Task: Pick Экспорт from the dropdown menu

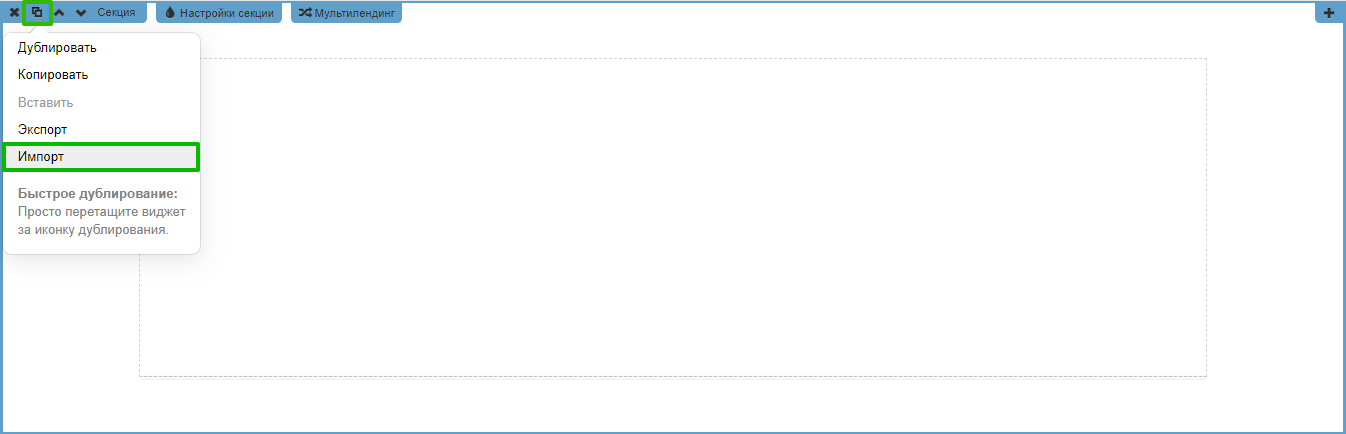Action: [42, 130]
